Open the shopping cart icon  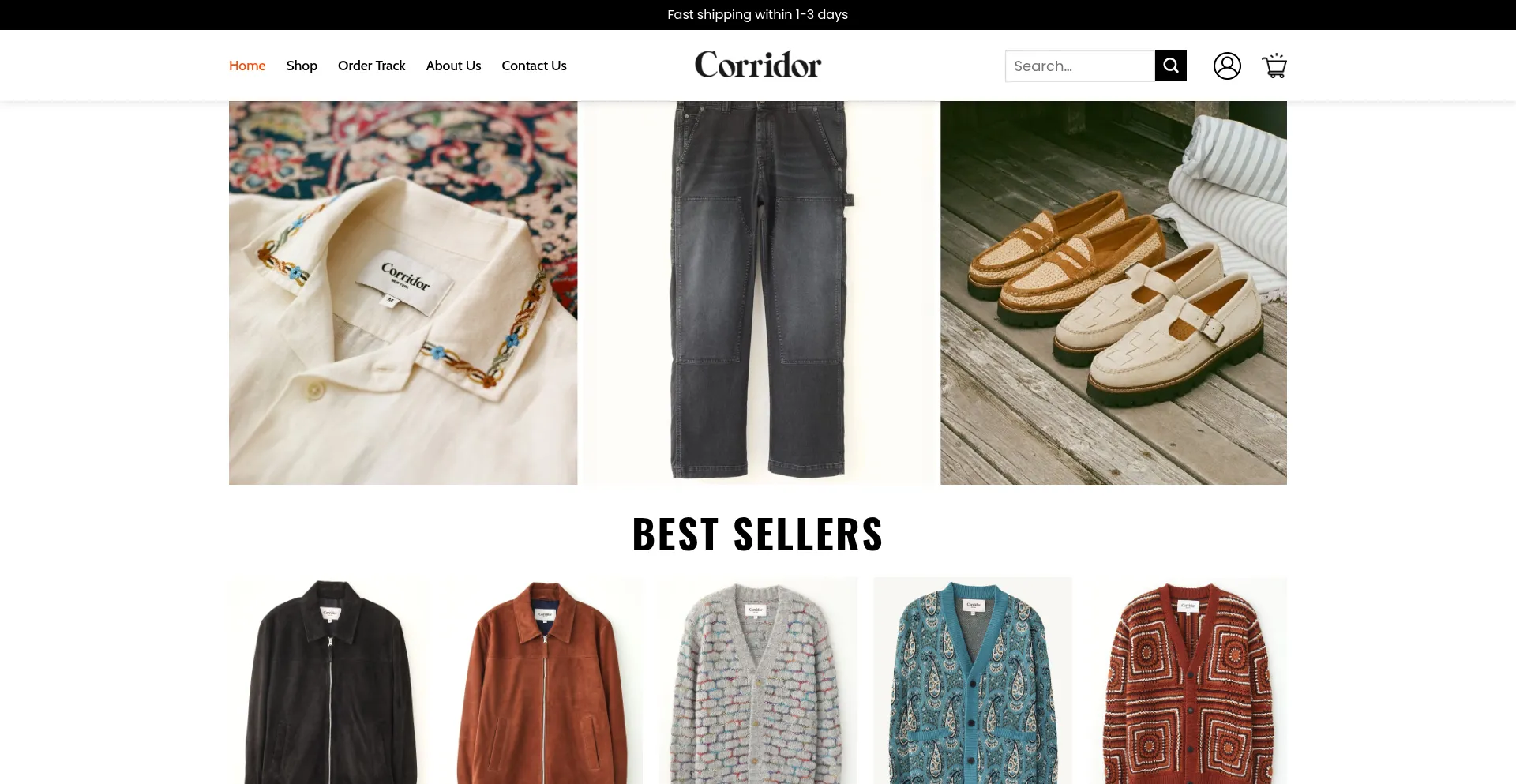coord(1274,66)
